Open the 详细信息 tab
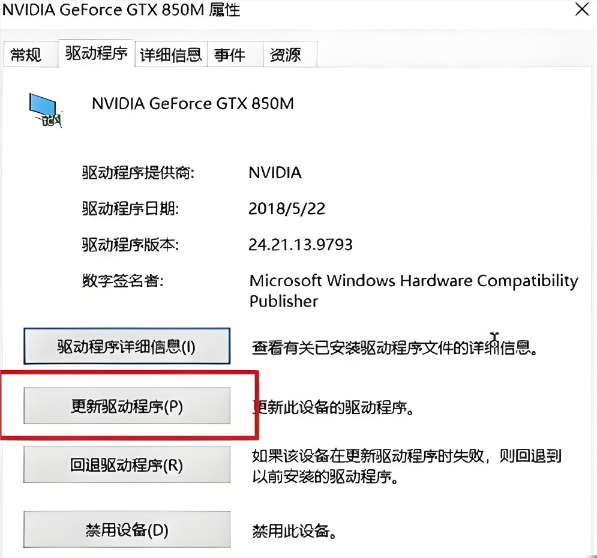The image size is (597, 558). tap(171, 55)
